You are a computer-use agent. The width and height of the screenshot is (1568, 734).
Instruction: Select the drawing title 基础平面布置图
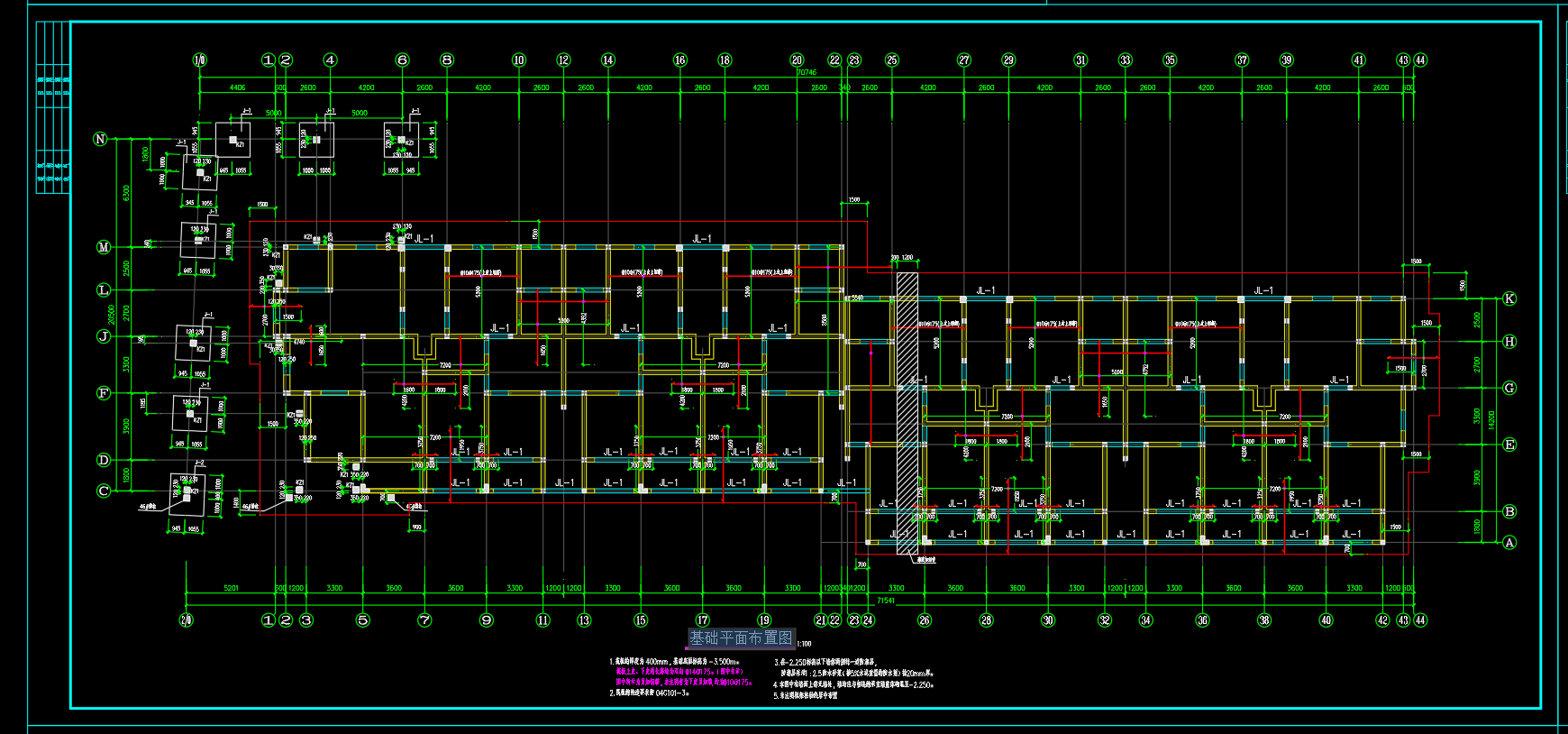(x=741, y=638)
